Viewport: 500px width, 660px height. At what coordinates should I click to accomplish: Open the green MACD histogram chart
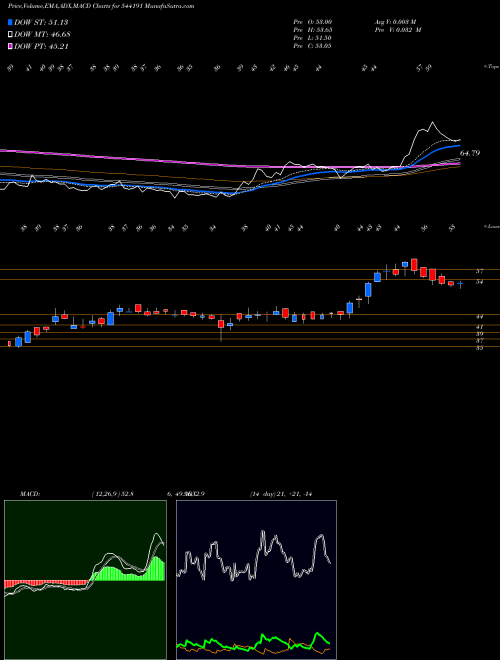85,580
